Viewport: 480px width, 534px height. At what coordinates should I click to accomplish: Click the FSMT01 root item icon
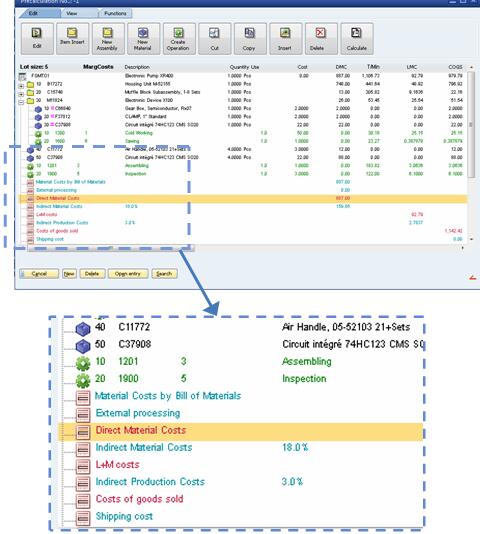(22, 76)
